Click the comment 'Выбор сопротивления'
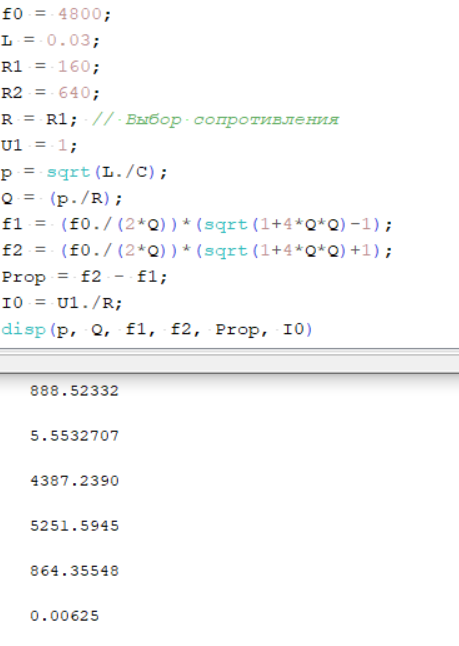Screen dimensions: 459x646 [x=232, y=120]
